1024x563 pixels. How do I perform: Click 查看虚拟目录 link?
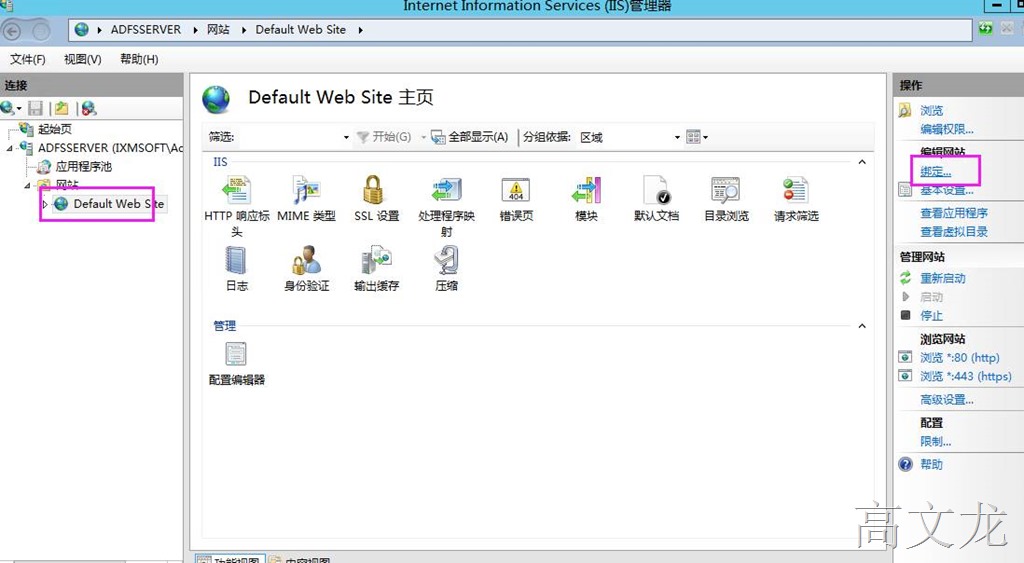point(954,231)
